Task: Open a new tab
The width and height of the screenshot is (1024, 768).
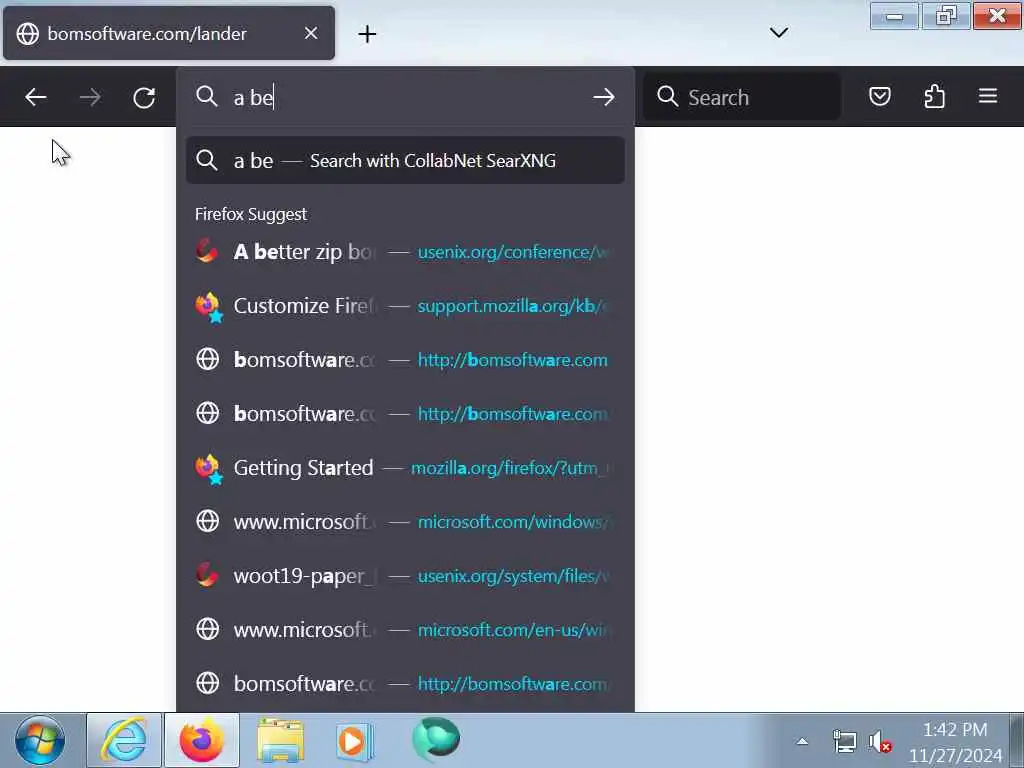Action: 367,34
